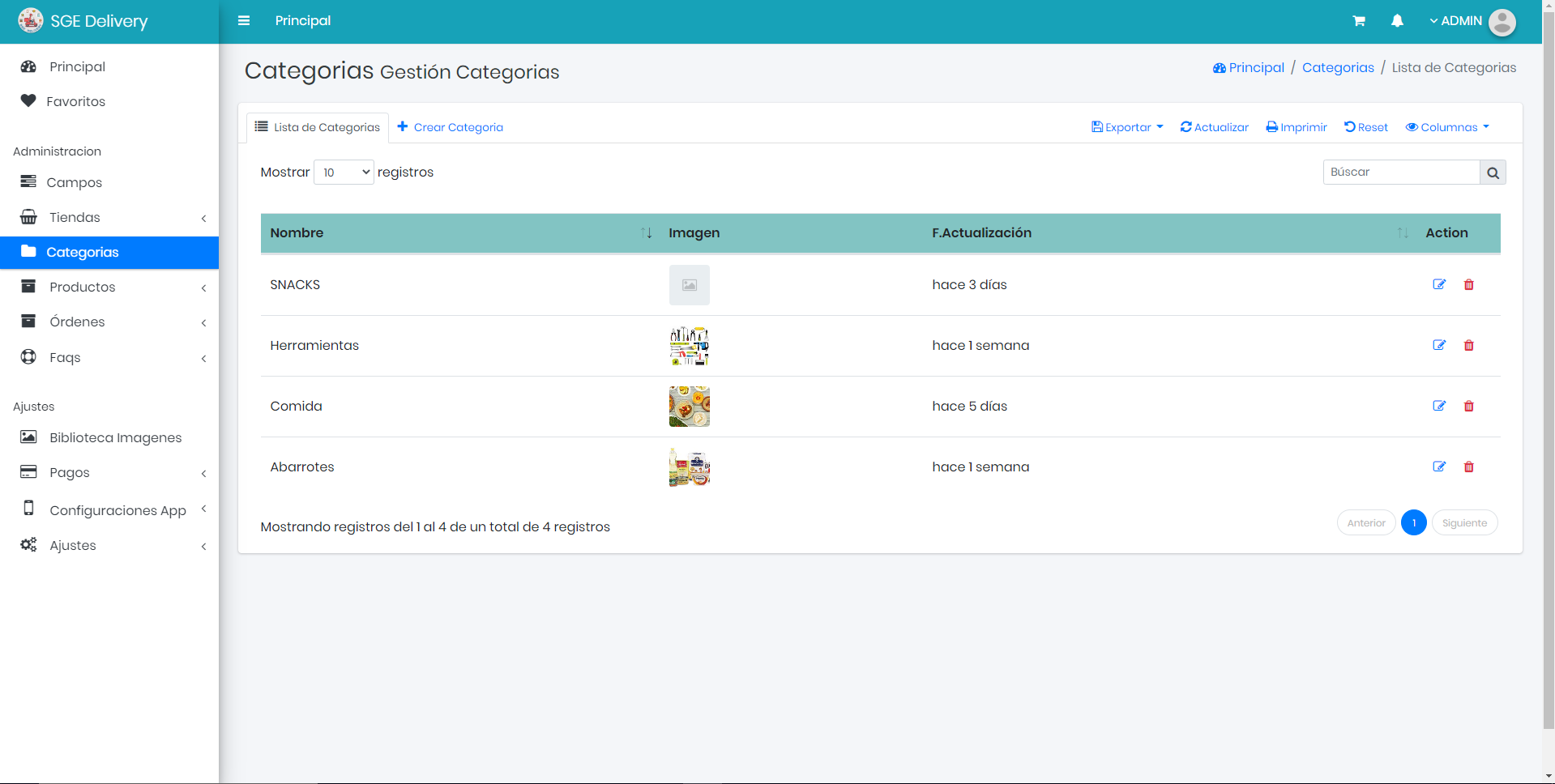The width and height of the screenshot is (1555, 784).
Task: Delete the Abarrotes category row
Action: (x=1468, y=467)
